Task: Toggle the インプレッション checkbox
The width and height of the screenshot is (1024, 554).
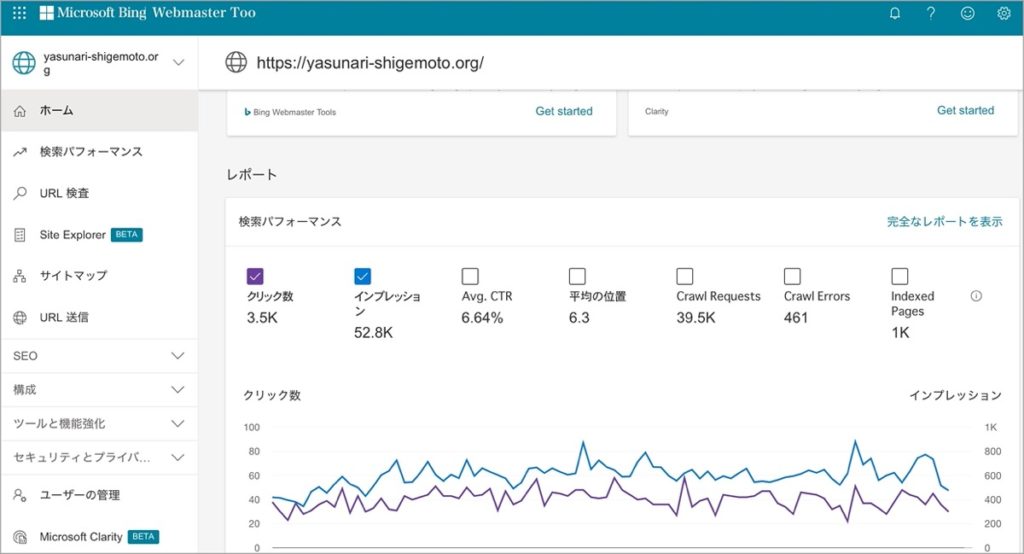Action: pyautogui.click(x=362, y=276)
